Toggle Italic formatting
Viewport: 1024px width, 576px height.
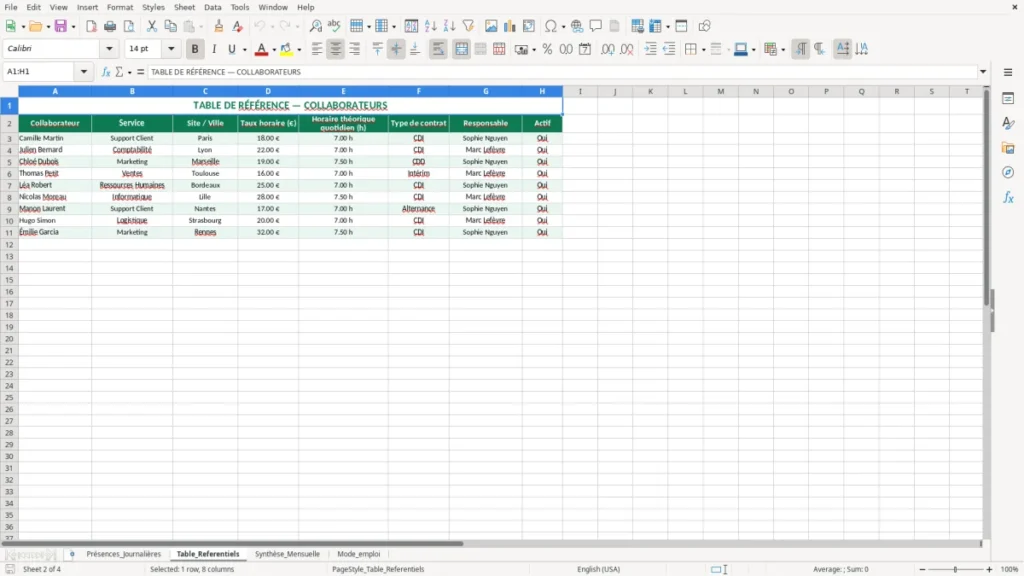click(214, 49)
